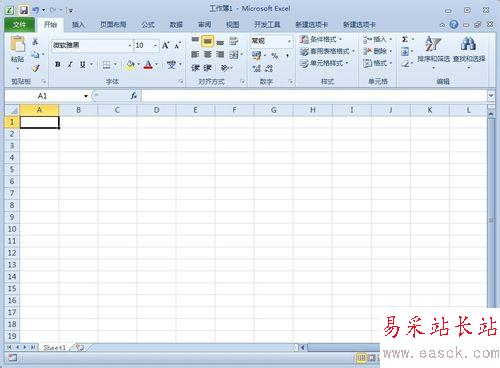Click the merge and center icon

(x=234, y=54)
